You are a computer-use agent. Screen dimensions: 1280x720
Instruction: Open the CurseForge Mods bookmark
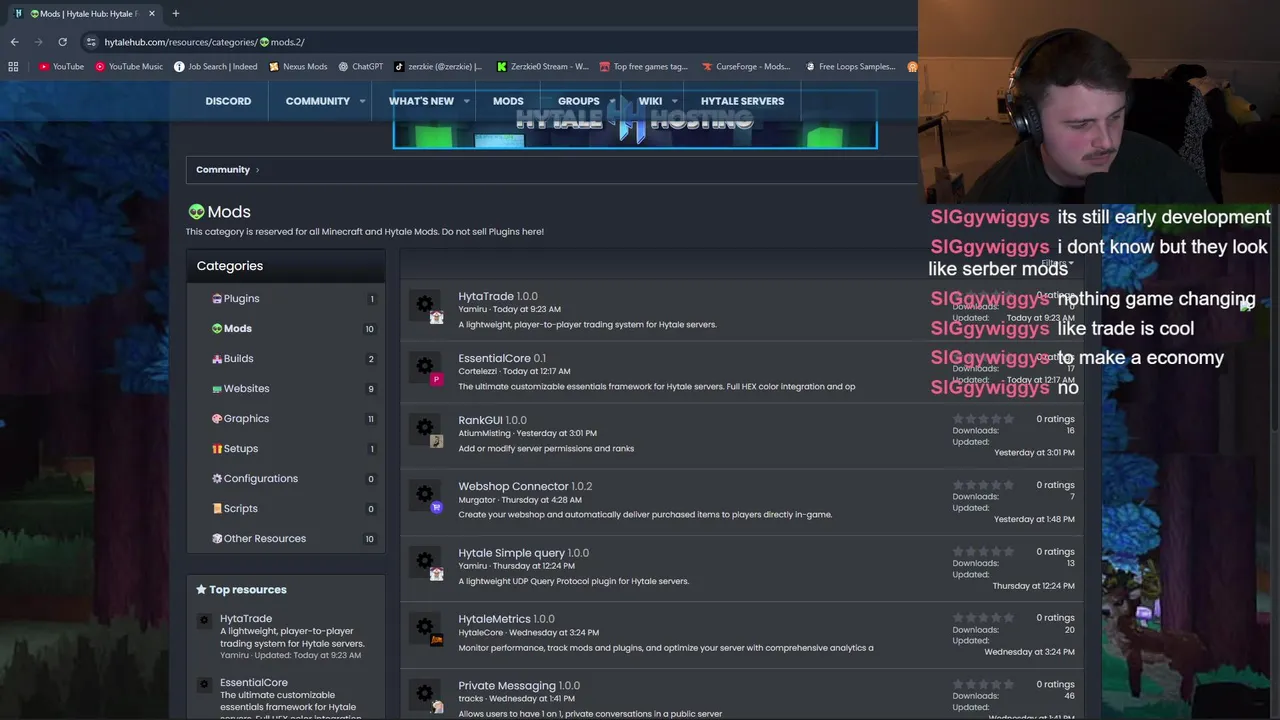(x=746, y=67)
